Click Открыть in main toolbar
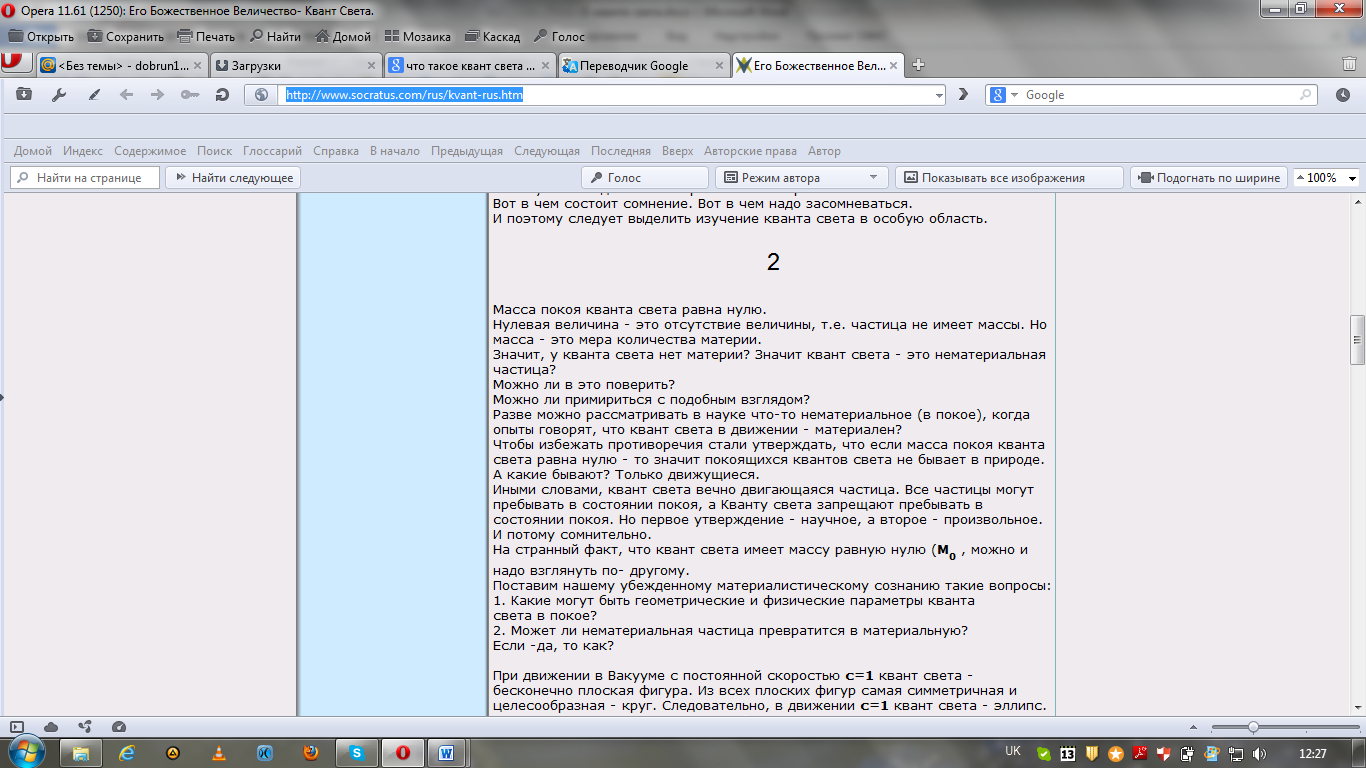This screenshot has height=768, width=1366. [41, 36]
